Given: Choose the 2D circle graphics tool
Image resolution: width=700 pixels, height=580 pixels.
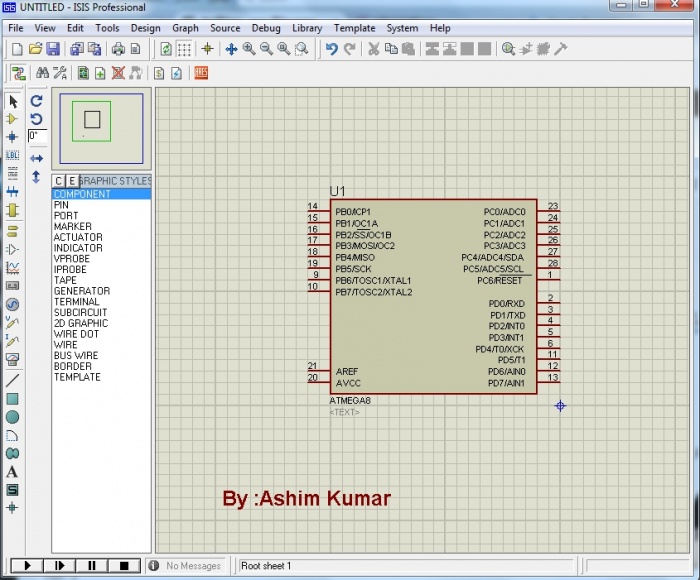Looking at the screenshot, I should click(13, 417).
